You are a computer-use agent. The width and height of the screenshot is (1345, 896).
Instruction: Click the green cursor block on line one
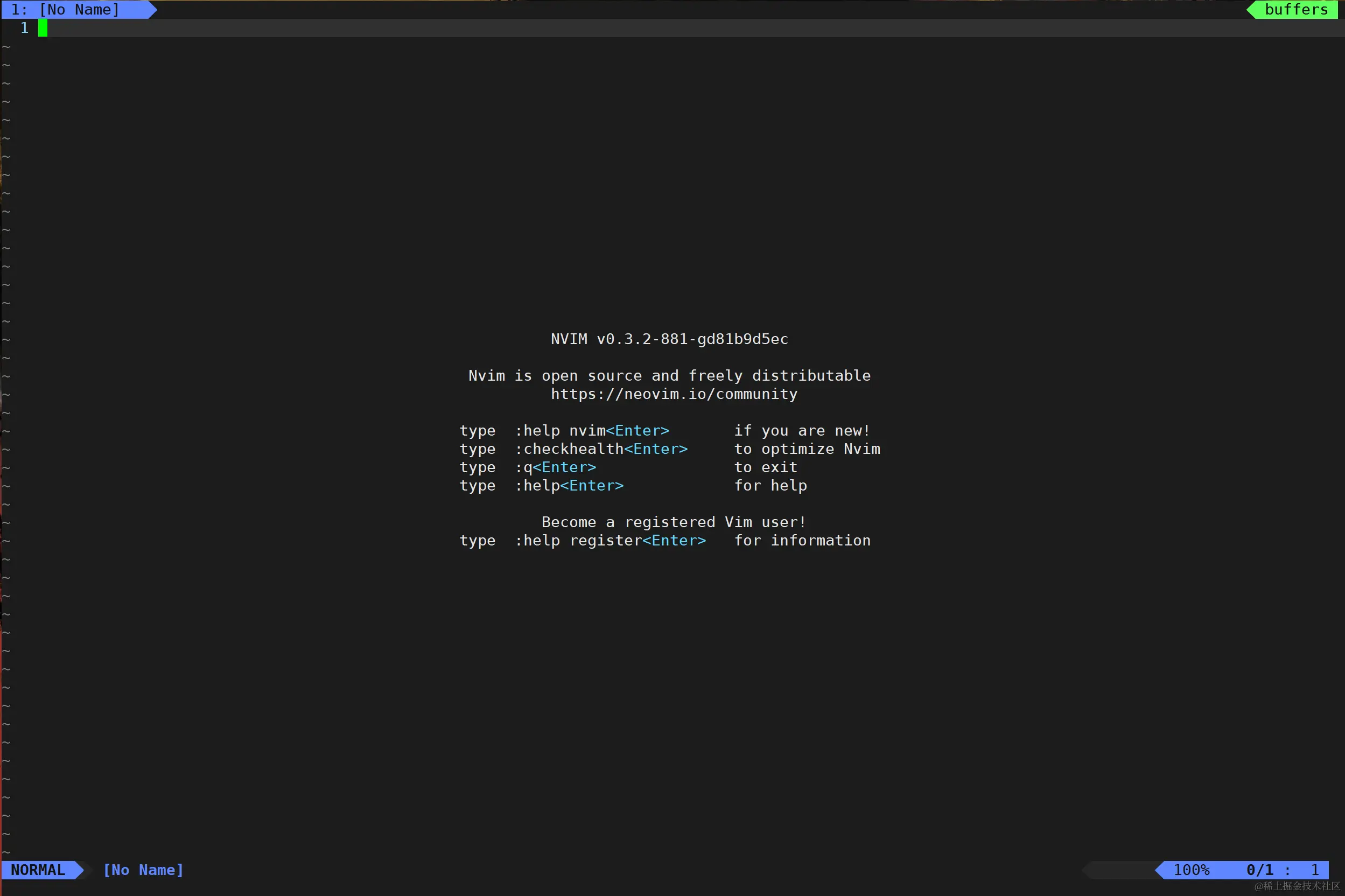click(43, 28)
